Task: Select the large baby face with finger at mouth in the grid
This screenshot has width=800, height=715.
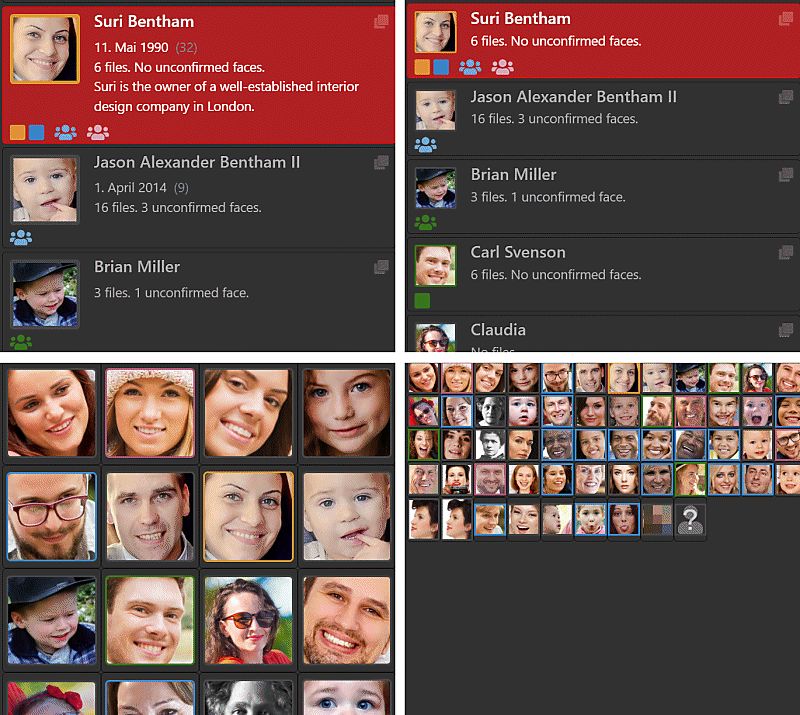Action: pos(346,516)
